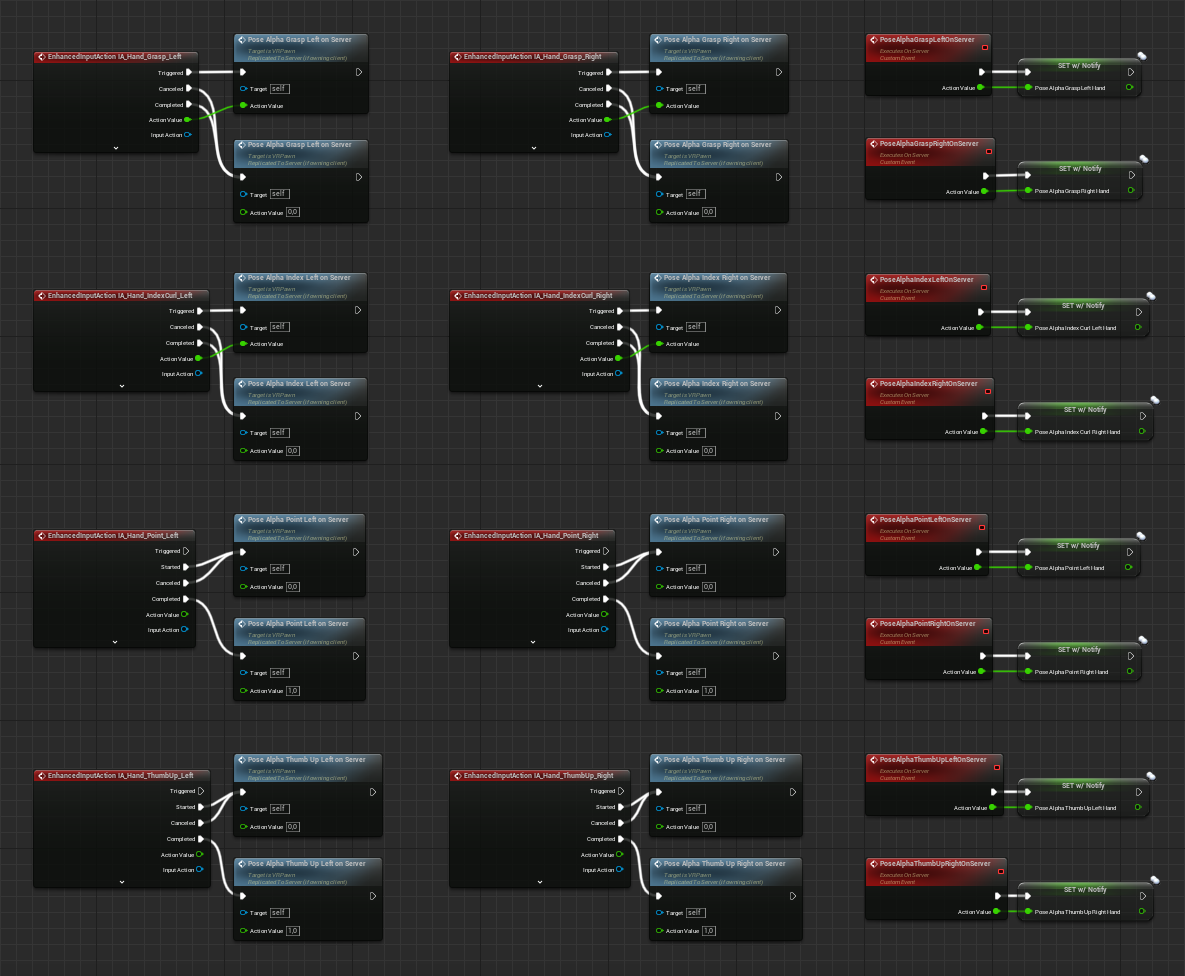The height and width of the screenshot is (976, 1185).
Task: Click Action Value 0.0 field on Pose Alpha Grasp Right node
Action: (708, 212)
